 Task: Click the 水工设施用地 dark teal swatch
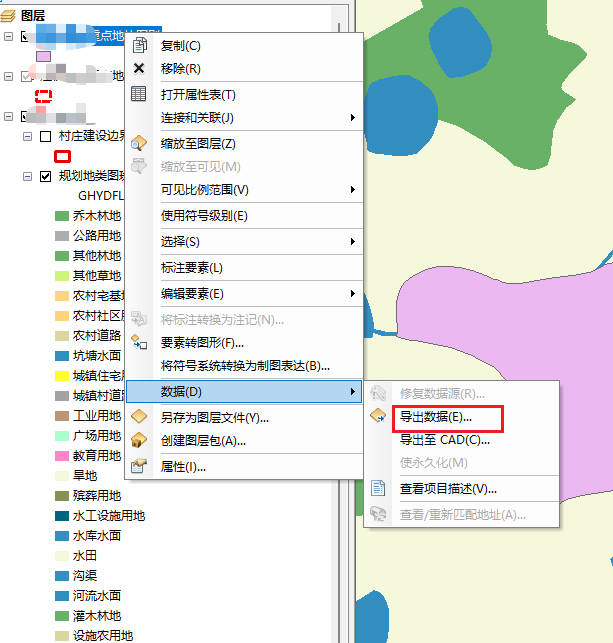[x=62, y=515]
